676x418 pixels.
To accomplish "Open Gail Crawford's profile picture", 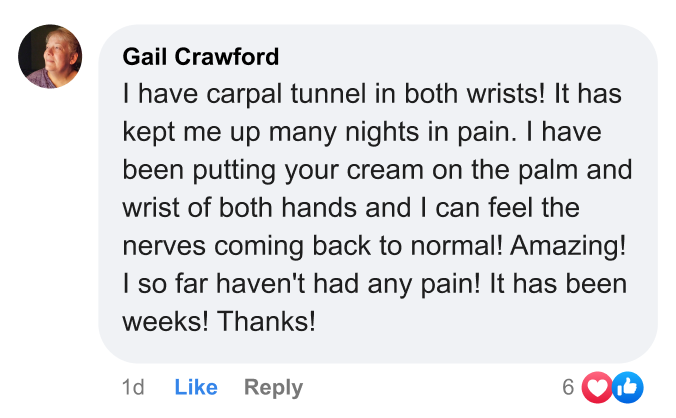I will click(50, 56).
